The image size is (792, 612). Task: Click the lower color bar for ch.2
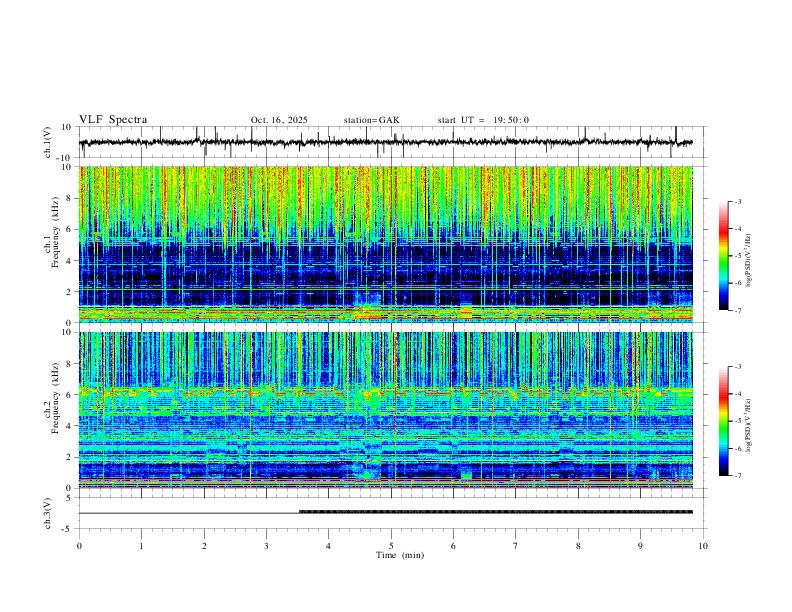tap(723, 421)
